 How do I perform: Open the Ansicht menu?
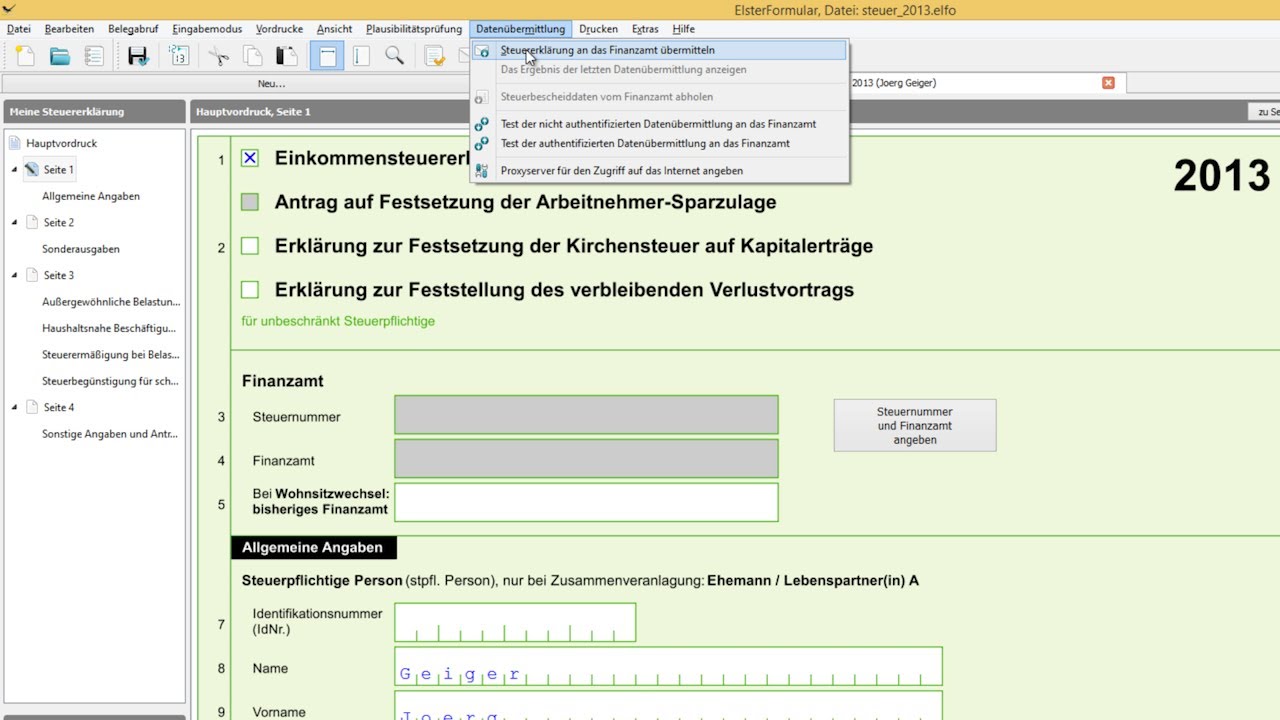[334, 29]
